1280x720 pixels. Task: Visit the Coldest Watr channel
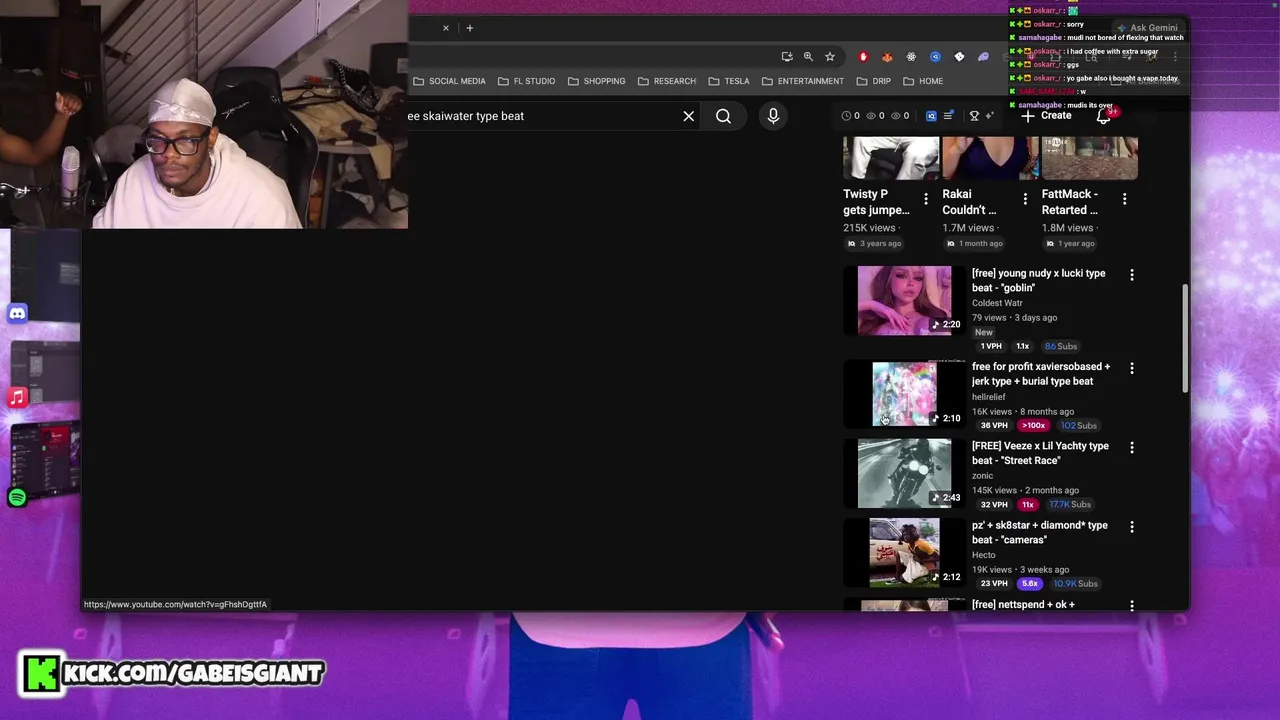pos(997,303)
